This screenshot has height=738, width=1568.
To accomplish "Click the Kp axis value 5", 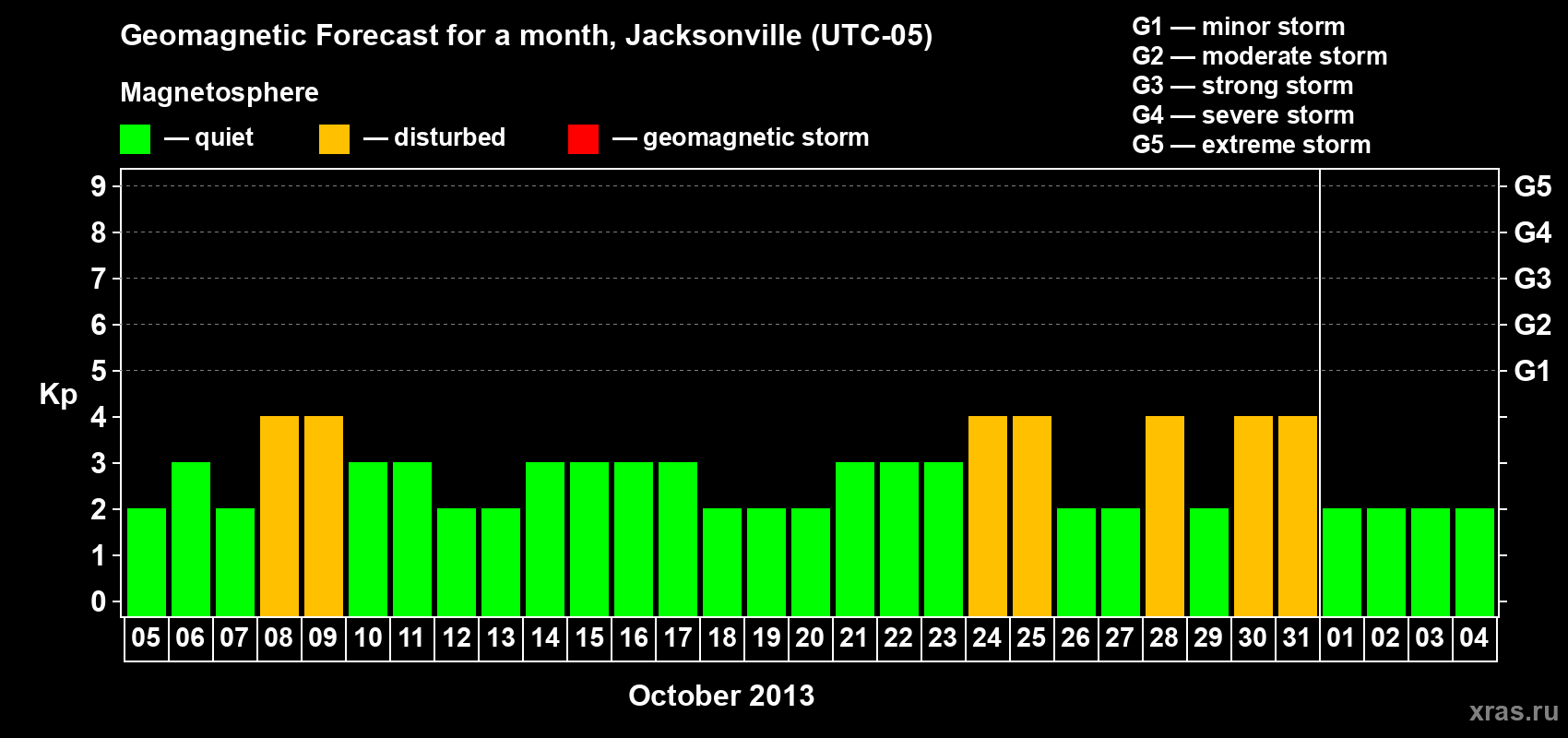I will click(99, 371).
